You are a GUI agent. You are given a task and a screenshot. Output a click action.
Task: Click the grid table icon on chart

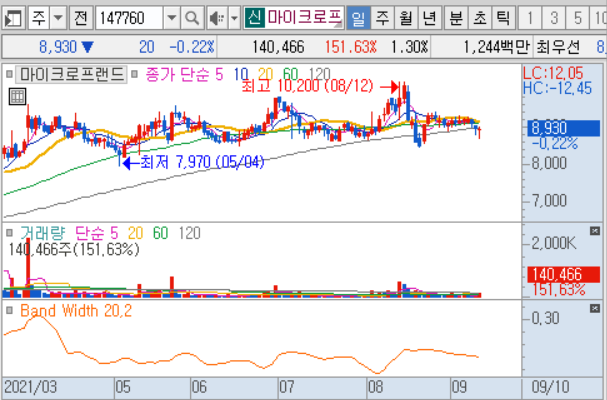17,96
